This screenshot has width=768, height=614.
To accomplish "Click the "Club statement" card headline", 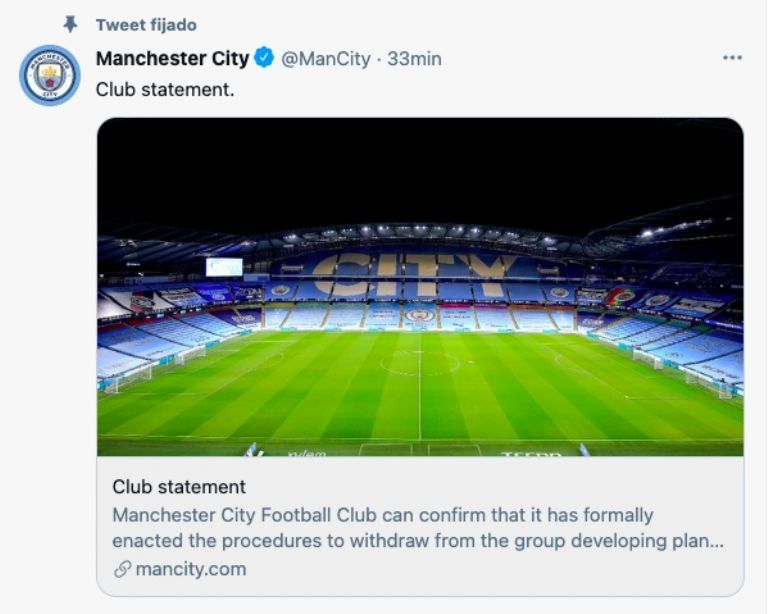I will click(x=179, y=488).
